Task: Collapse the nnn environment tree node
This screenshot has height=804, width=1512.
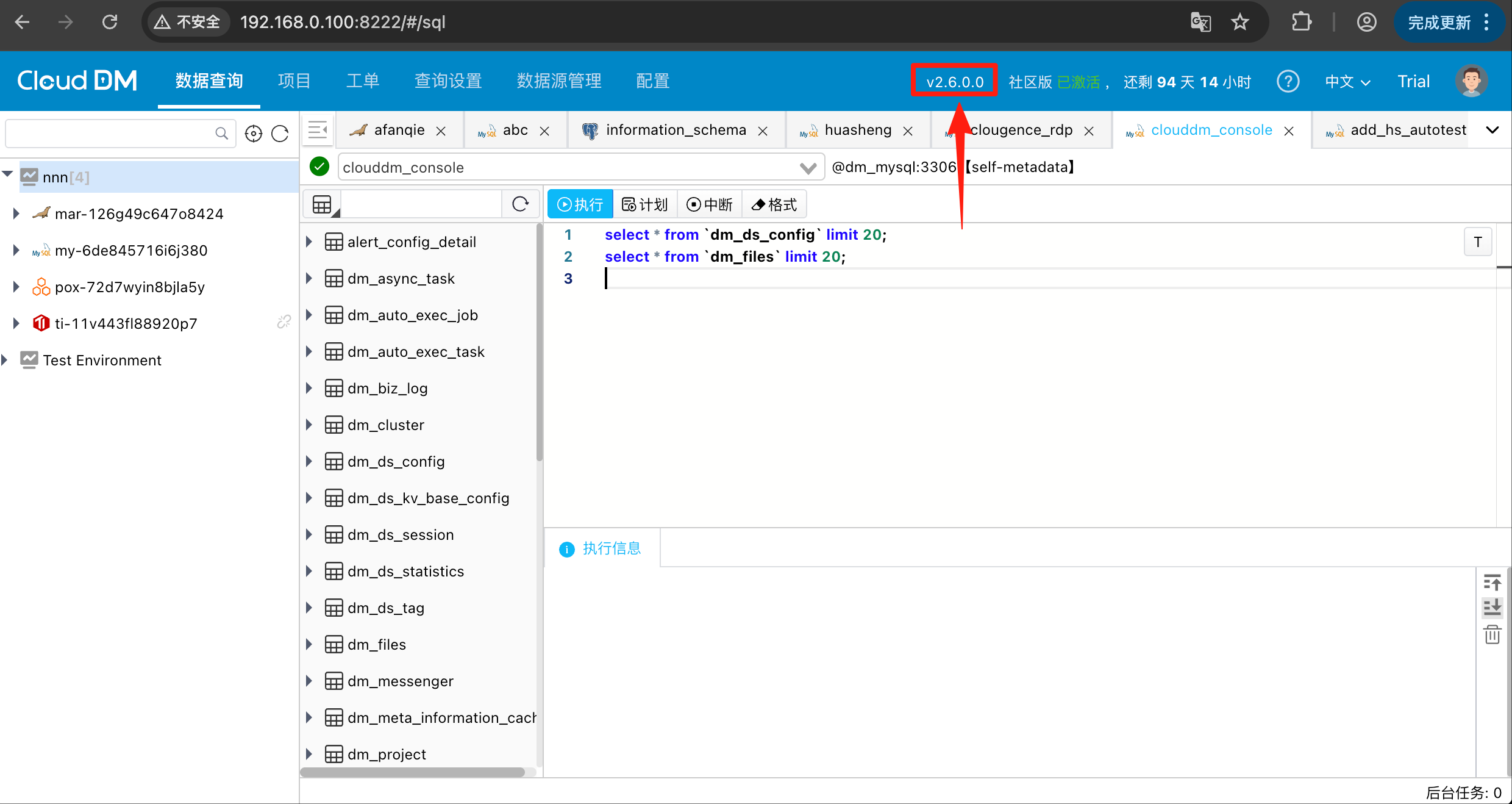Action: [7, 174]
